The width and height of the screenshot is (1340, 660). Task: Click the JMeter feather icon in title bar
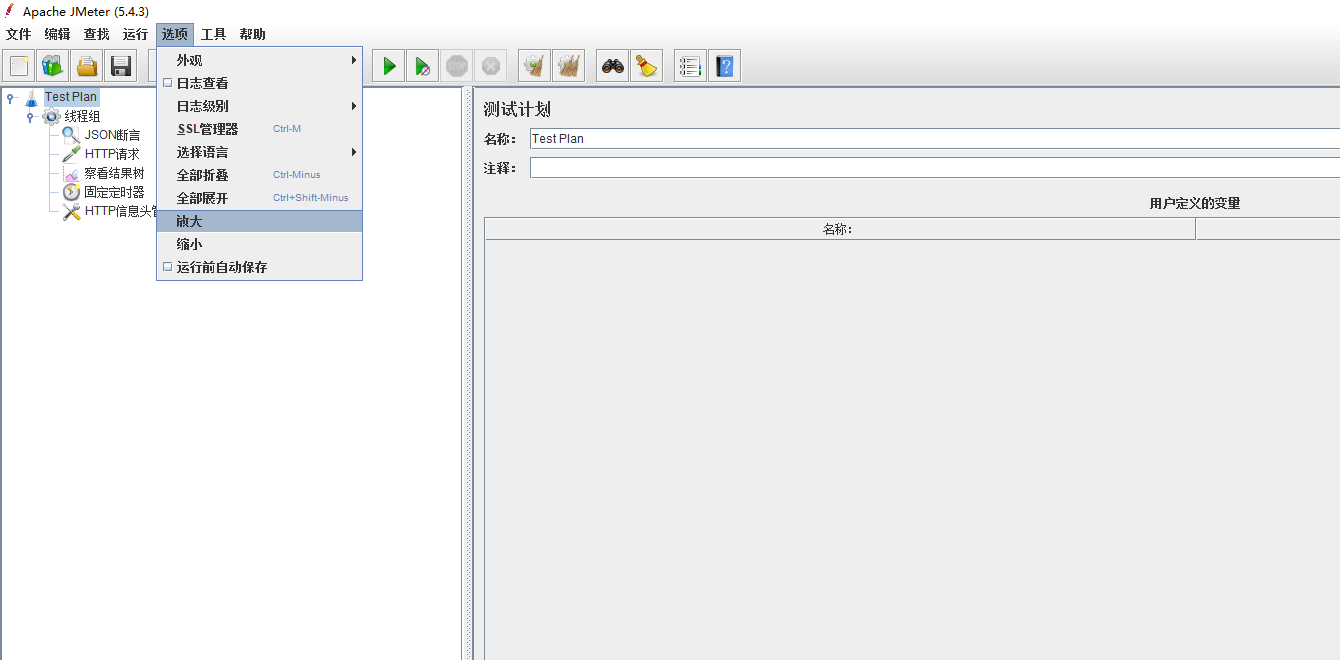pyautogui.click(x=10, y=10)
